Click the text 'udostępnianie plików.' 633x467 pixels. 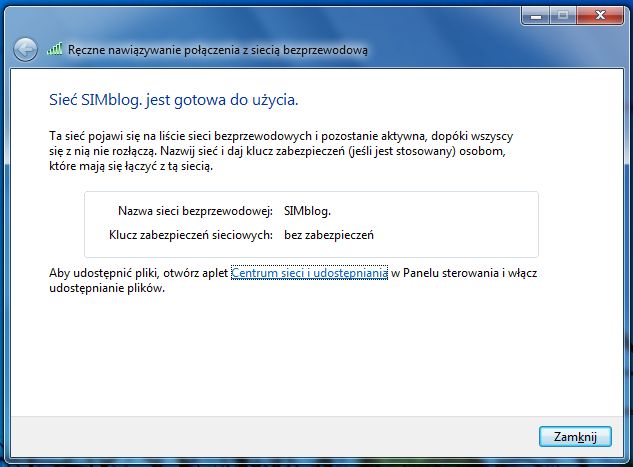point(107,288)
